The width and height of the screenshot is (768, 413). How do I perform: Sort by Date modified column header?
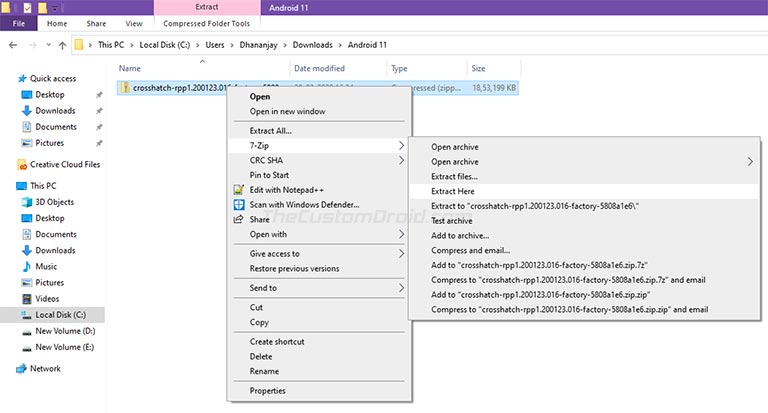pyautogui.click(x=319, y=69)
